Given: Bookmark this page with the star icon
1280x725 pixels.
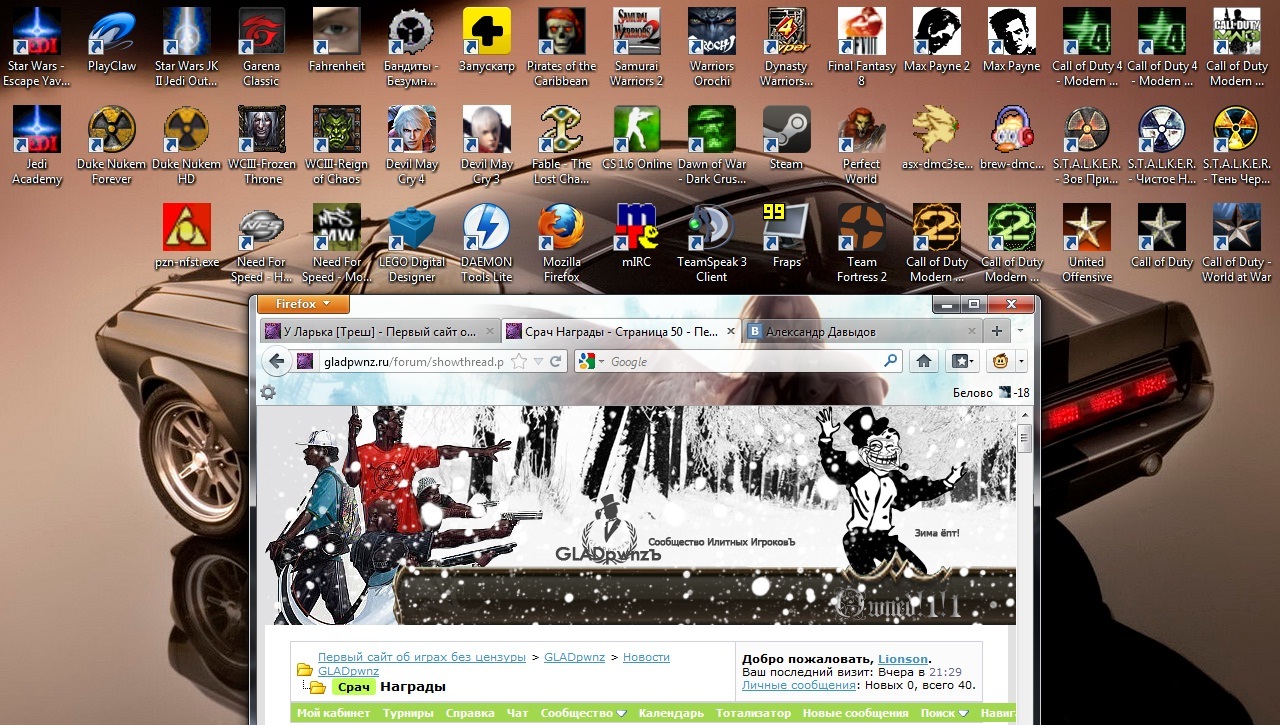Looking at the screenshot, I should [520, 361].
